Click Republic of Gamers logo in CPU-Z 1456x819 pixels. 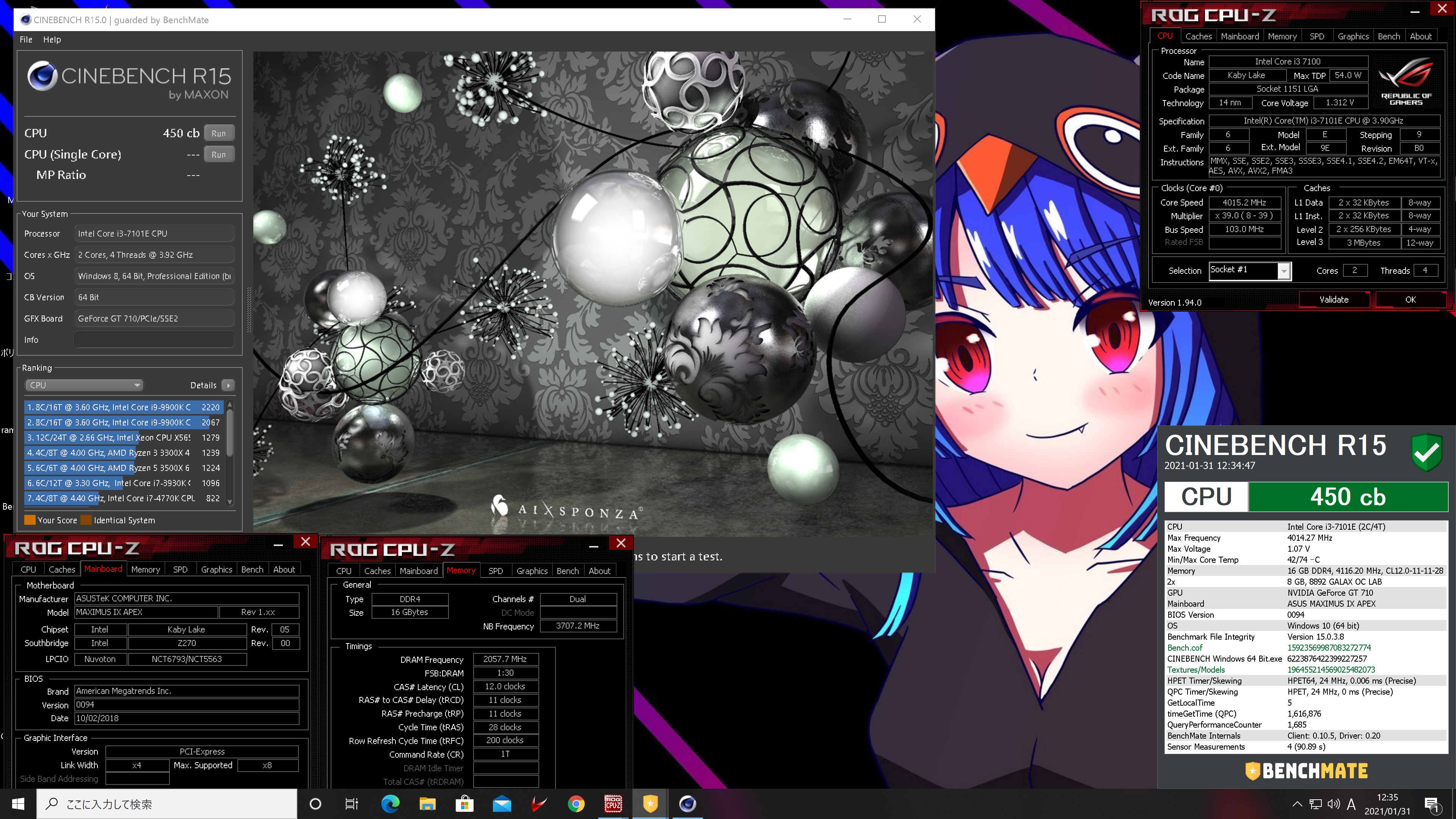1406,82
